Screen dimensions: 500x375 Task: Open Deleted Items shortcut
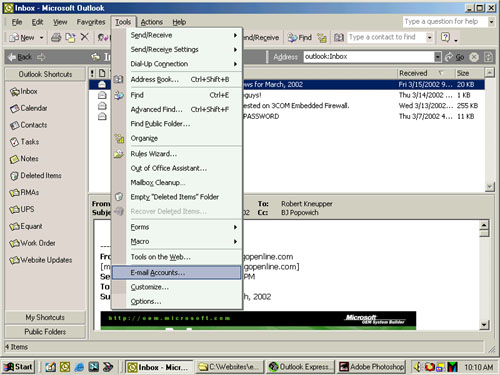[x=36, y=176]
